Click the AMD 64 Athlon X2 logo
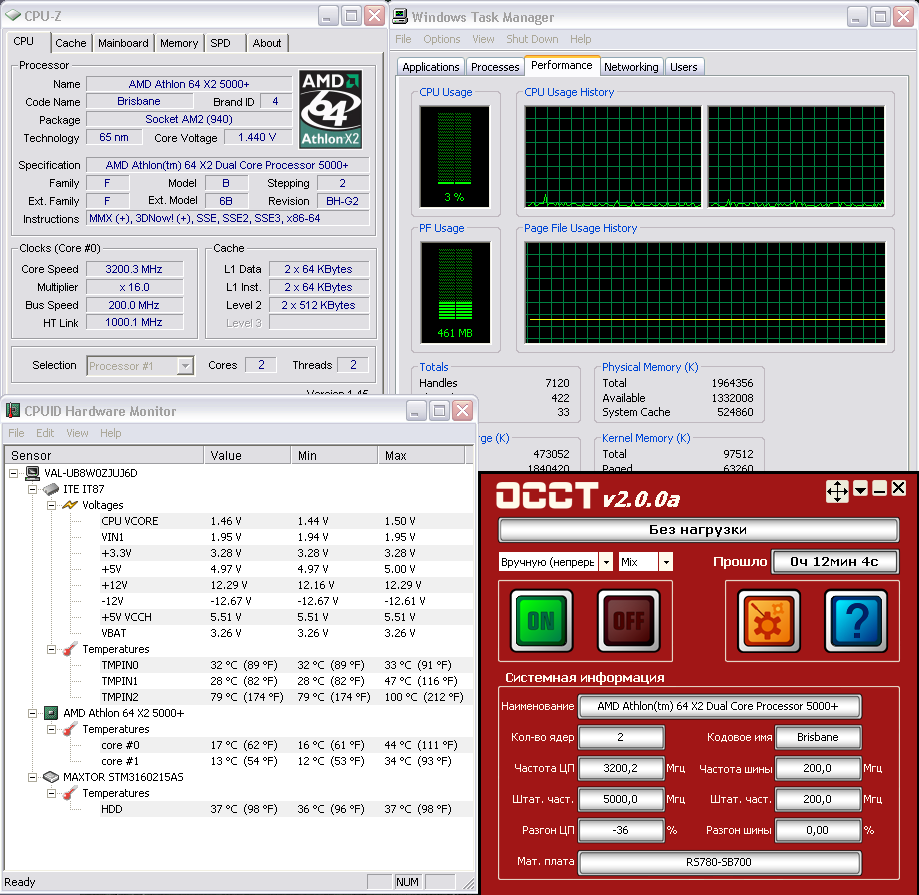The image size is (919, 895). [331, 110]
